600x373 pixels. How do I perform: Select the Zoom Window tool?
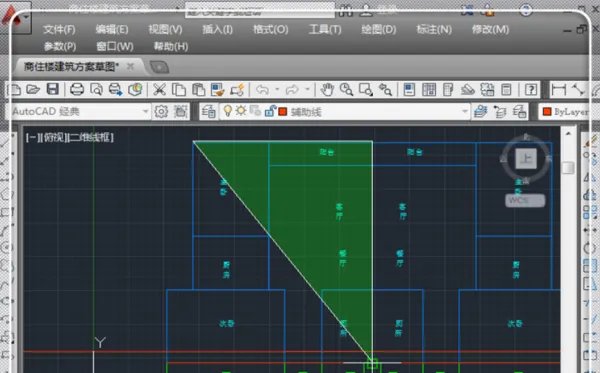[x=365, y=90]
